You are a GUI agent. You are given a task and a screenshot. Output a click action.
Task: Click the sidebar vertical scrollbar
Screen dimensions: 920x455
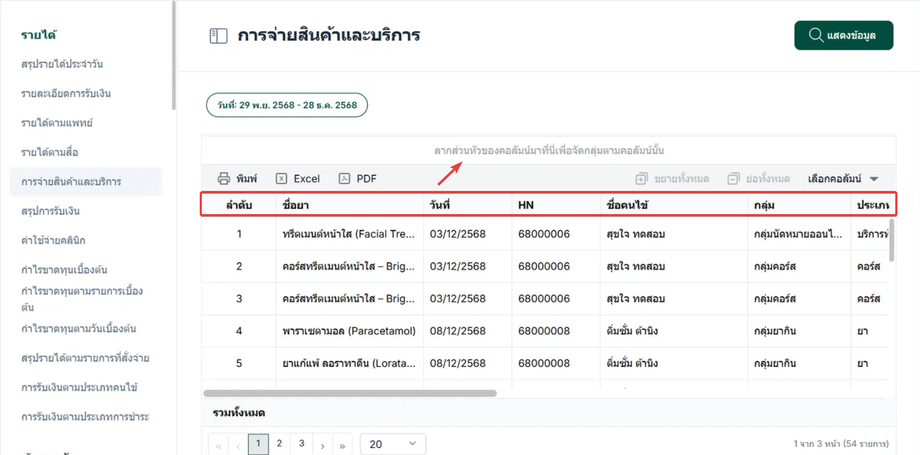pos(174,56)
